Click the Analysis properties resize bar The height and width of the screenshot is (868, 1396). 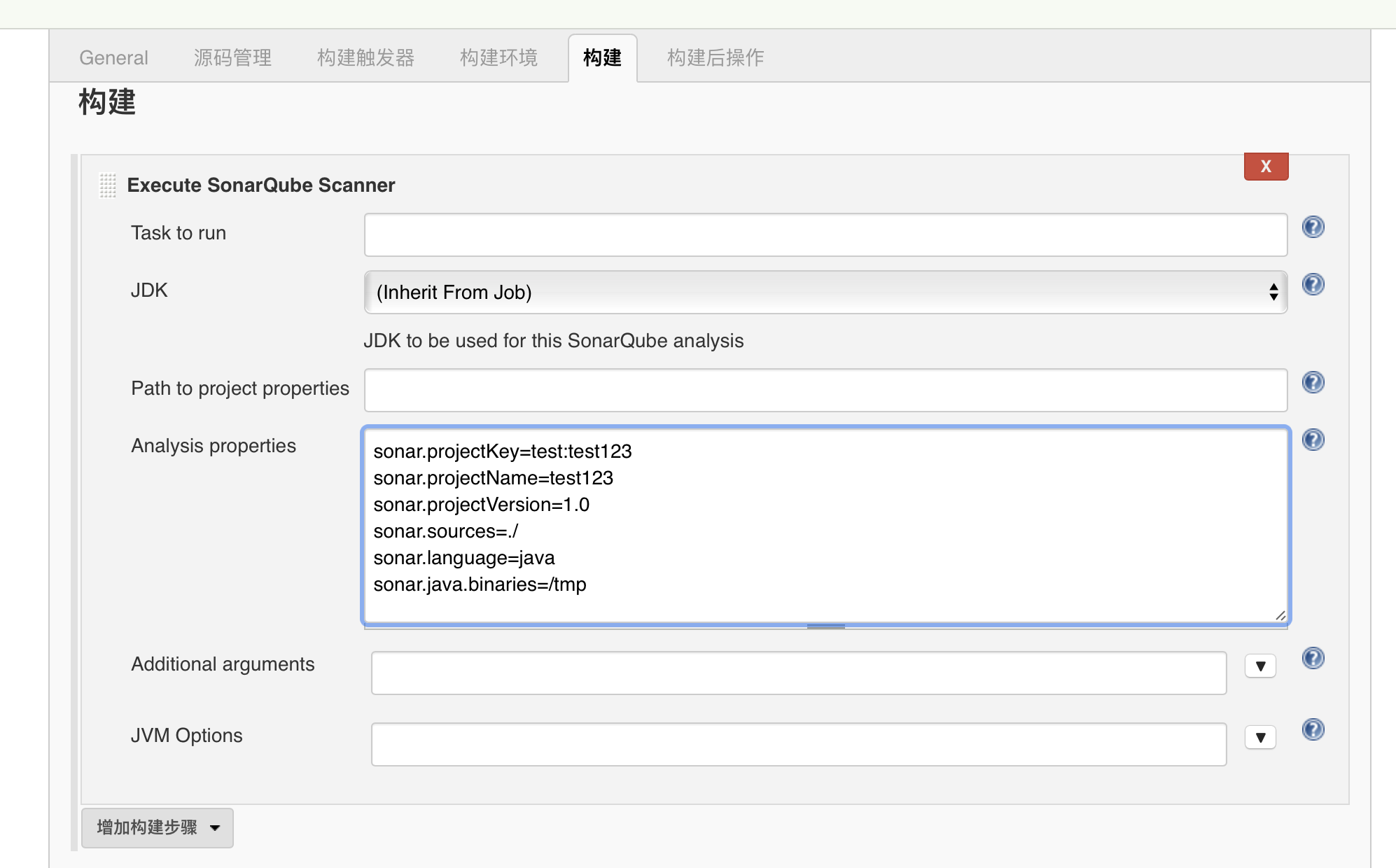point(825,626)
